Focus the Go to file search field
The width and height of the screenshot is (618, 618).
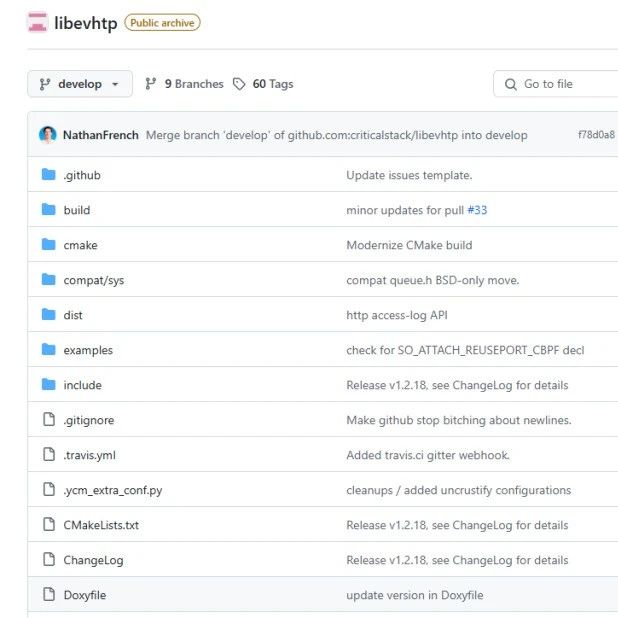tap(555, 84)
